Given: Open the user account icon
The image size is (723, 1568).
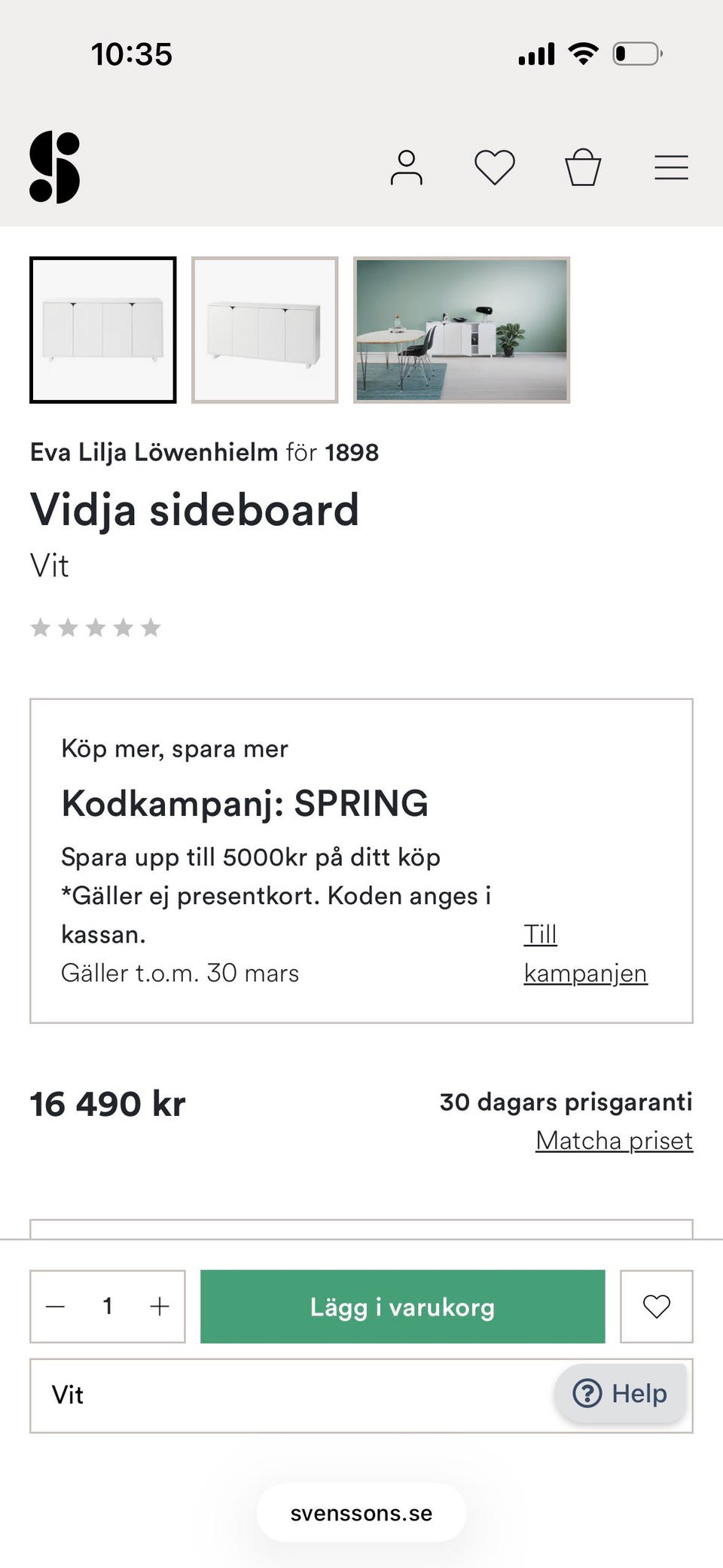Looking at the screenshot, I should point(407,167).
